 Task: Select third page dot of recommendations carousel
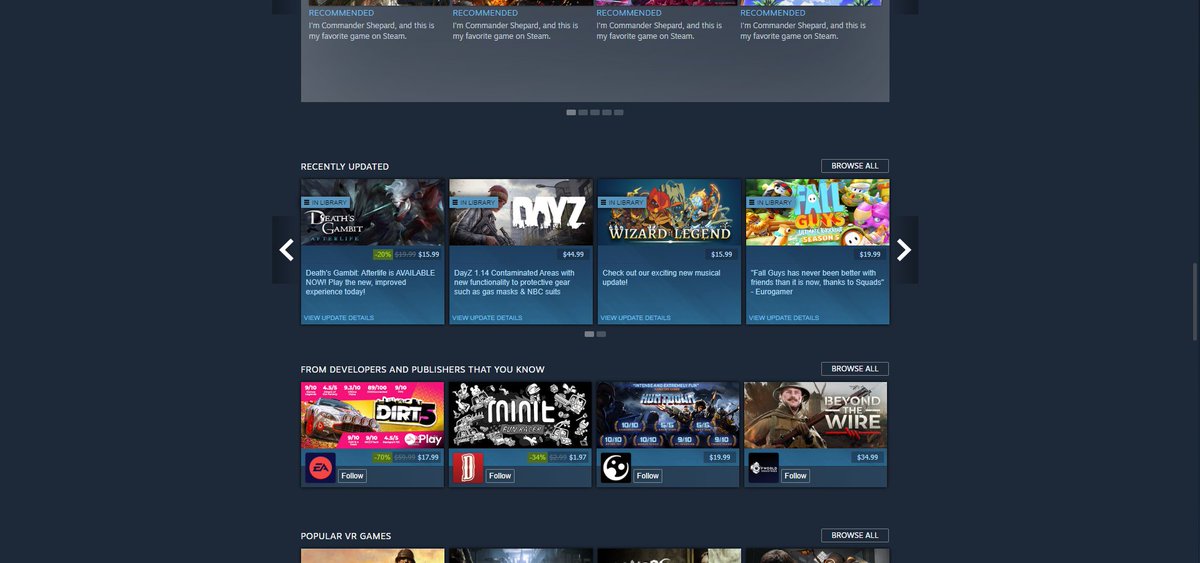click(x=595, y=113)
